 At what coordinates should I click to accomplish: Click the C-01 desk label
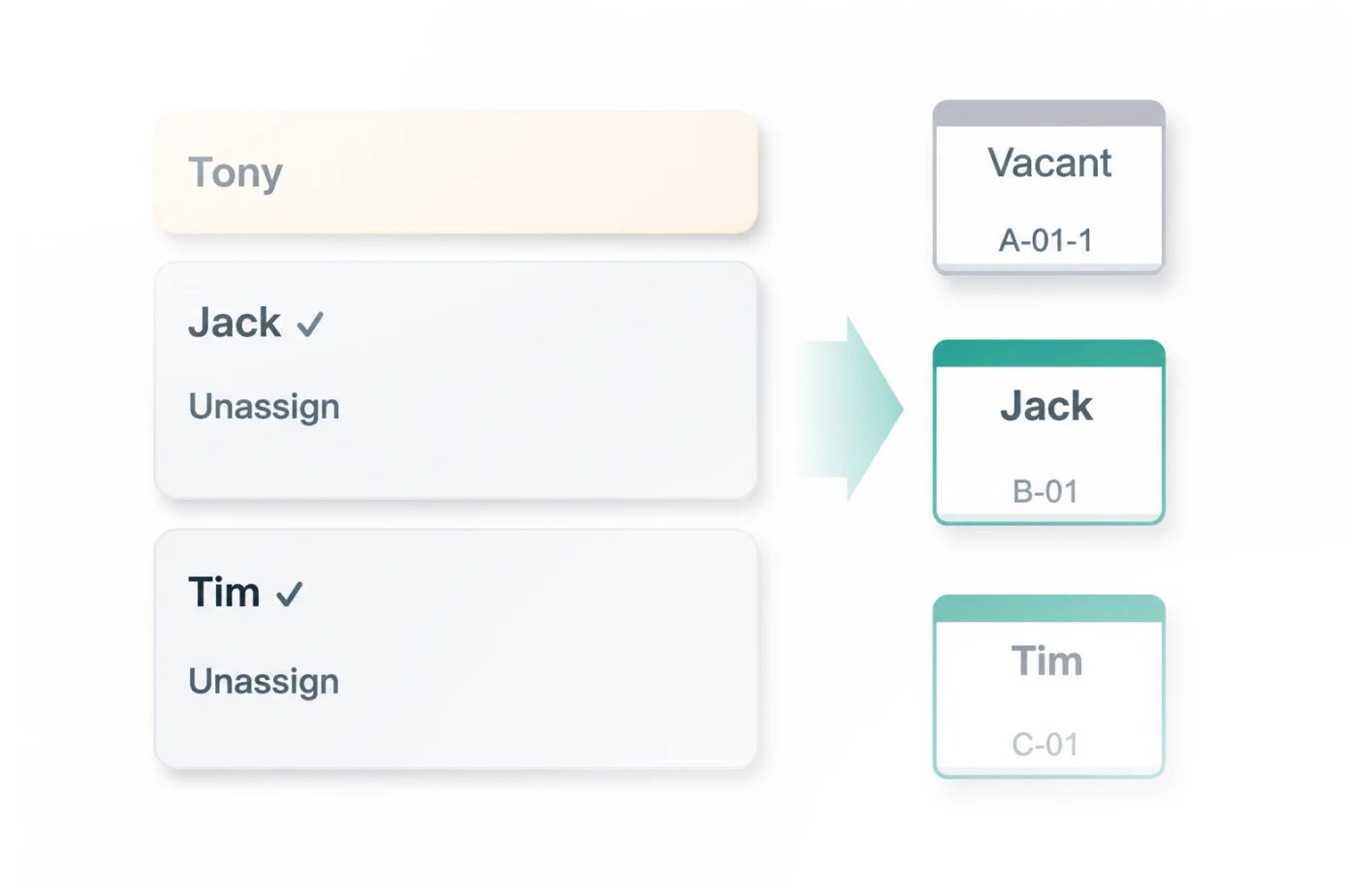(x=1045, y=744)
